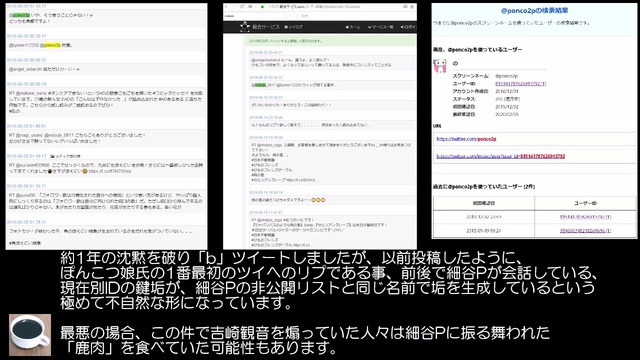Image resolution: width=640 pixels, height=360 pixels.
Task: Open the first user ID in the past users table
Action: point(585,217)
